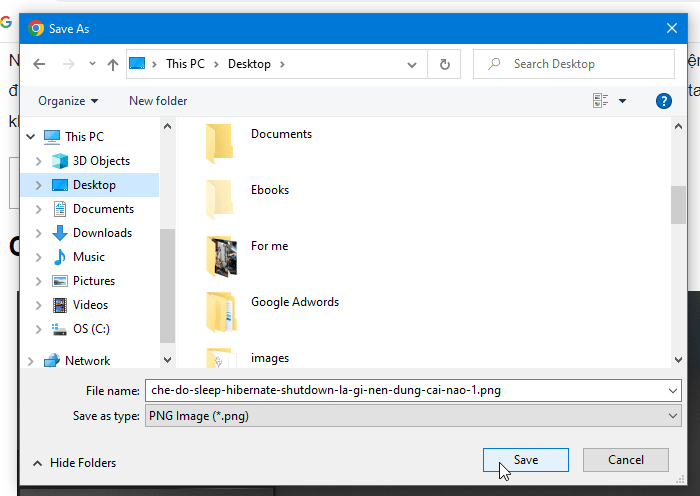Open the File name history dropdown arrow

pyautogui.click(x=673, y=391)
